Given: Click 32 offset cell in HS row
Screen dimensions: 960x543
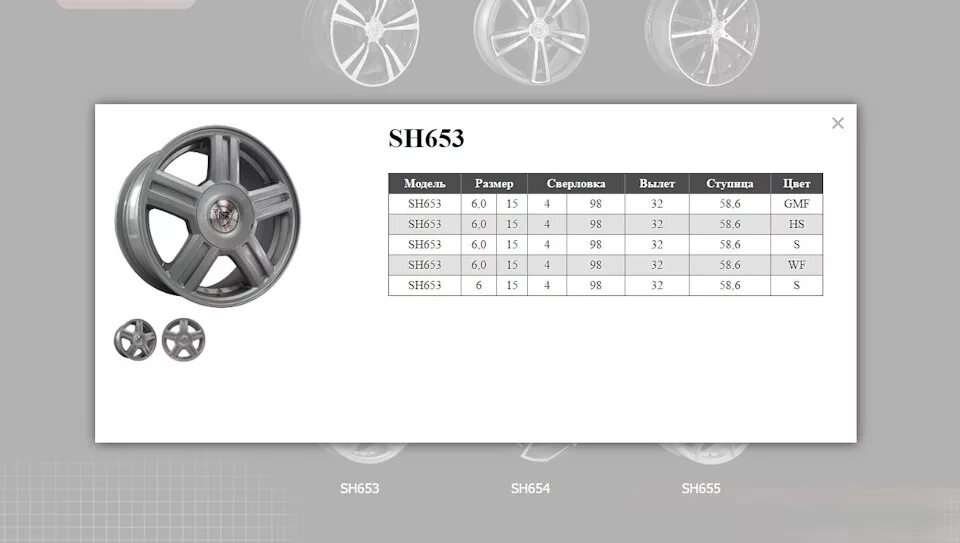Looking at the screenshot, I should [657, 224].
